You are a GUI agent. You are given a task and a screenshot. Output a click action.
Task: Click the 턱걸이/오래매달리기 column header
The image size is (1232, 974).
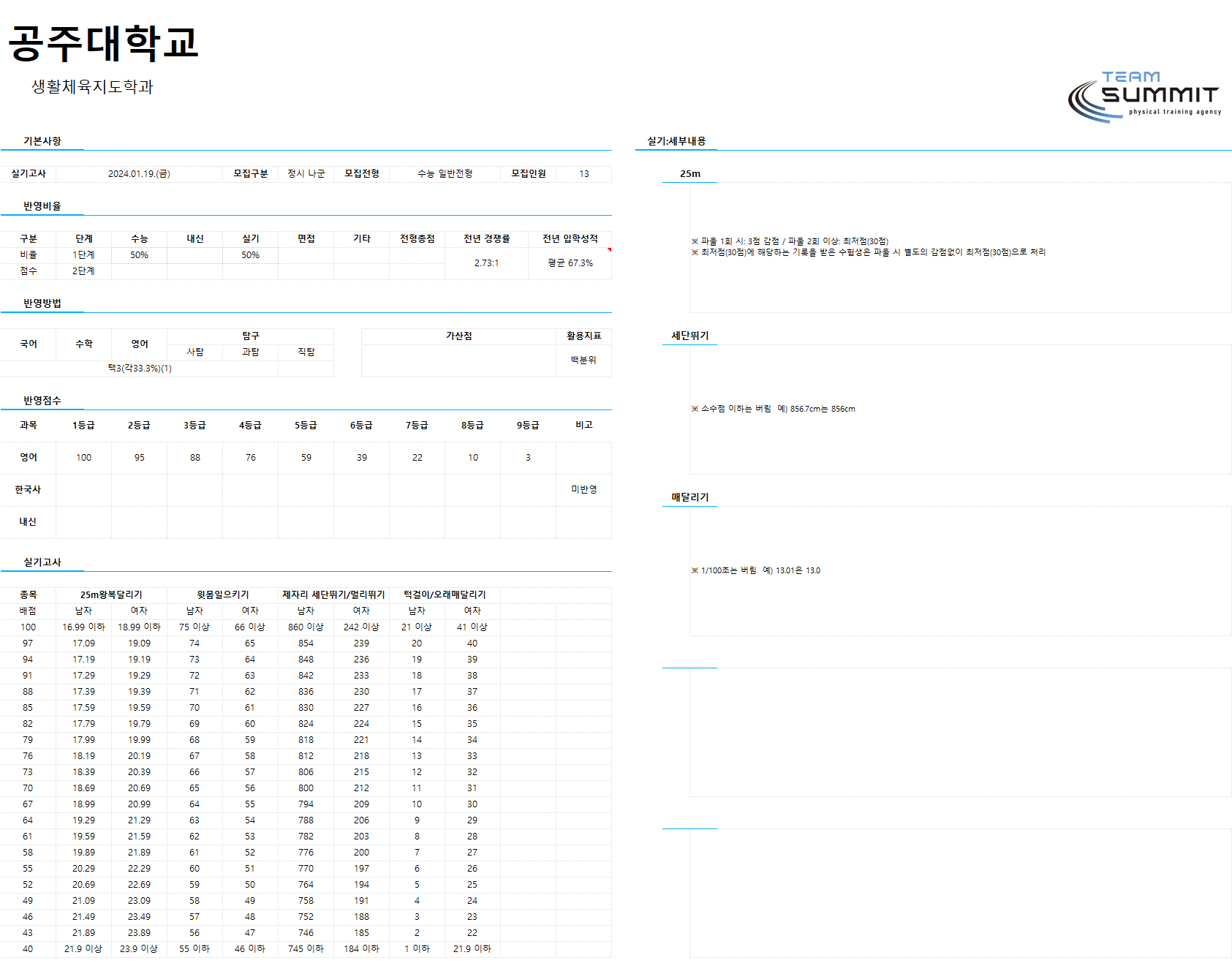point(445,595)
